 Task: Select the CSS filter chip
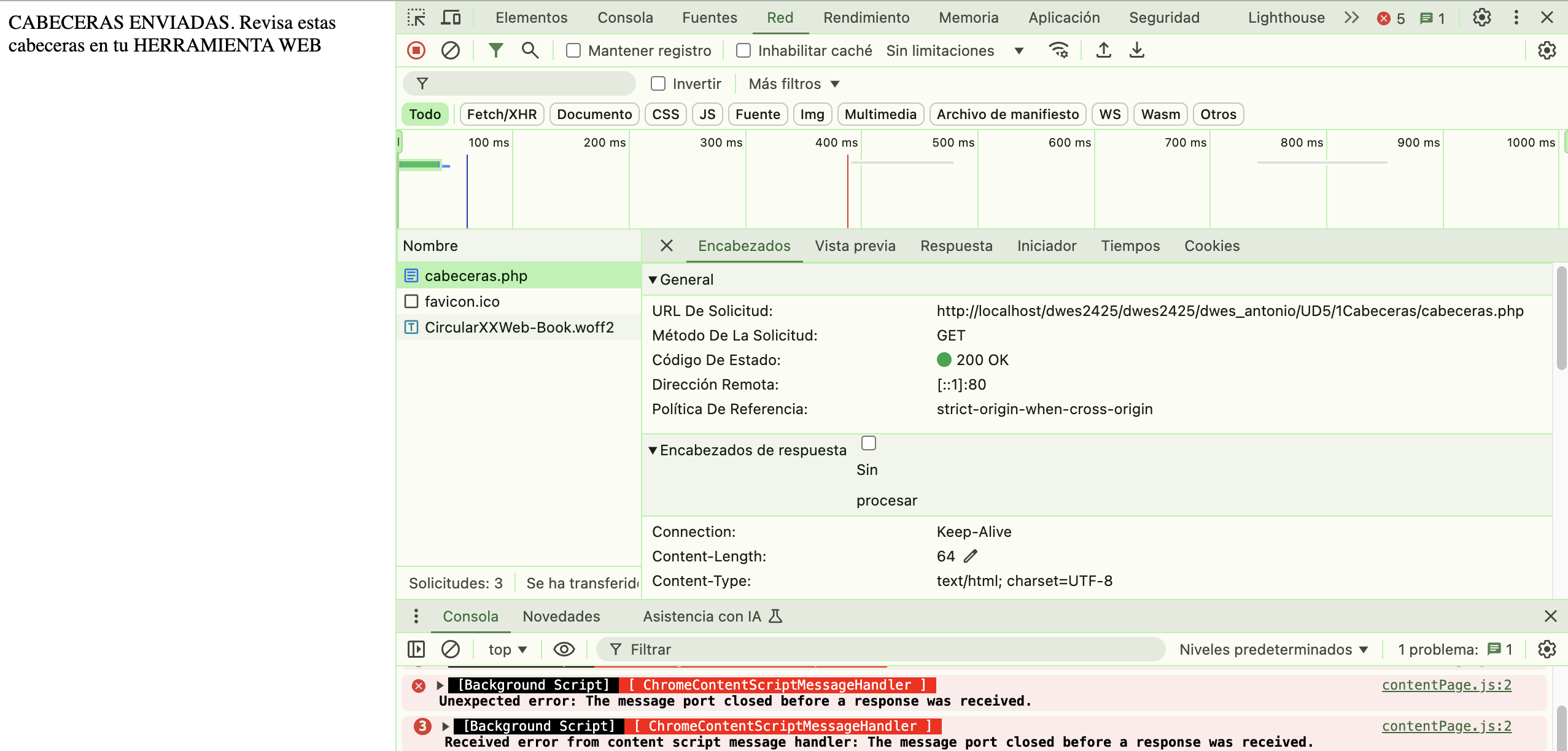[666, 114]
